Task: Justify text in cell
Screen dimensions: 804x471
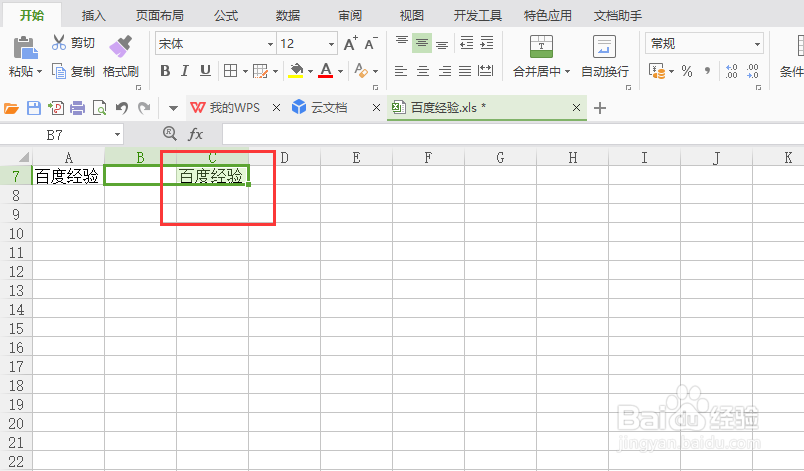Action: pos(465,71)
